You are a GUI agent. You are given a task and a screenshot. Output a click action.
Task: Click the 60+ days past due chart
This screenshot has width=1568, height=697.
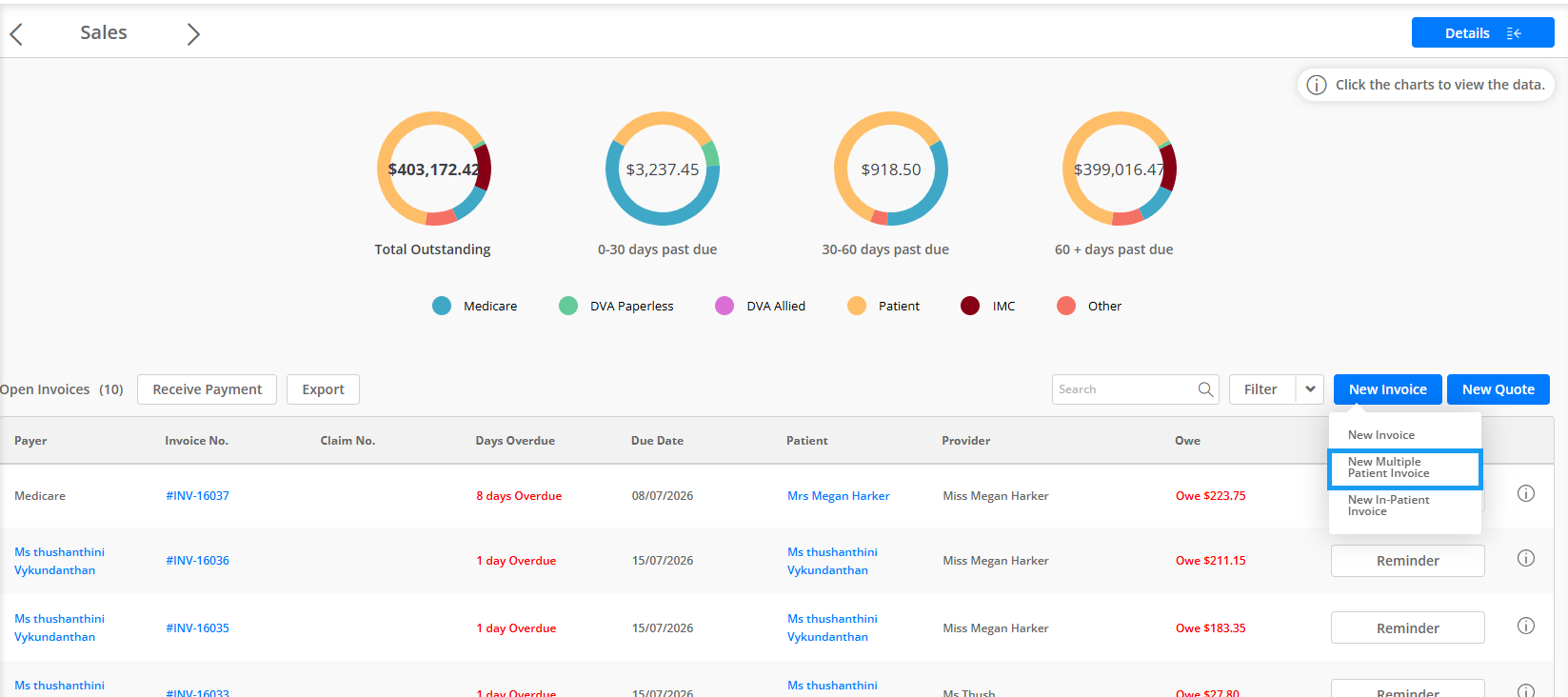[x=1120, y=169]
